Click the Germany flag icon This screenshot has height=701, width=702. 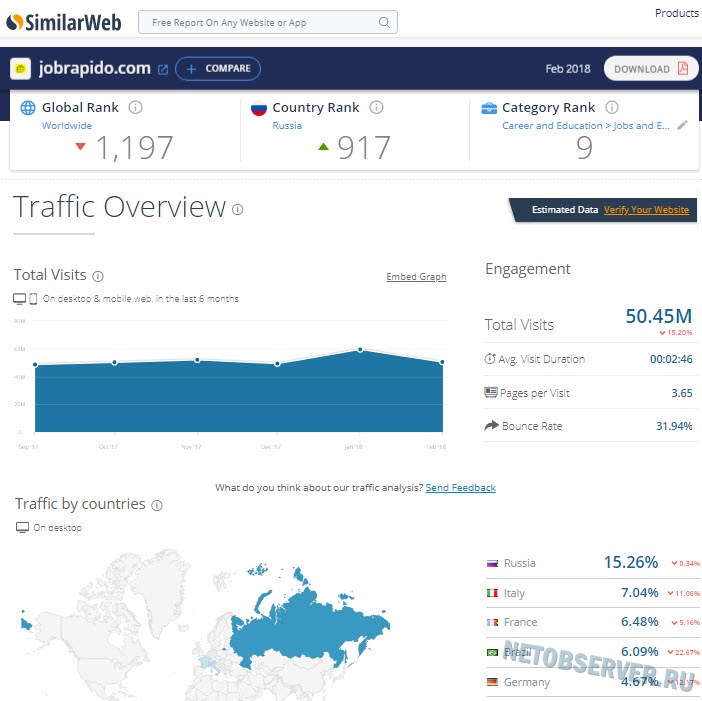(492, 682)
